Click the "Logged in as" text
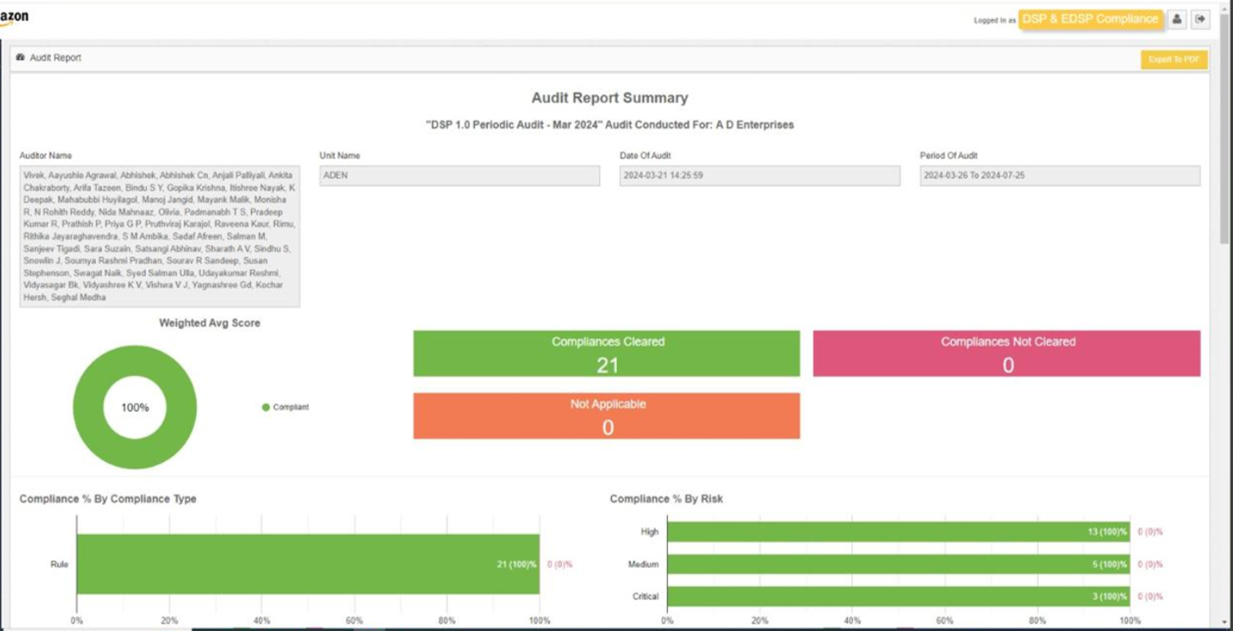The image size is (1233, 631). click(x=995, y=20)
